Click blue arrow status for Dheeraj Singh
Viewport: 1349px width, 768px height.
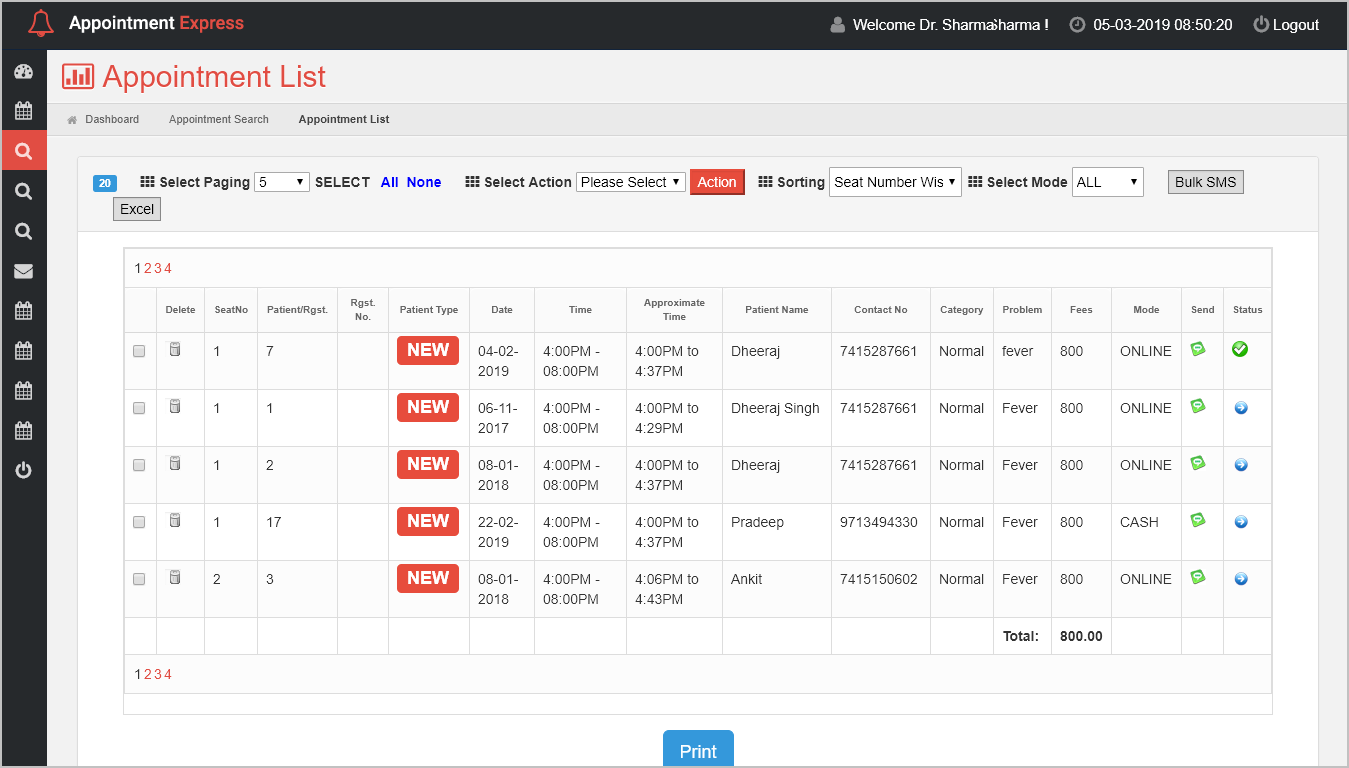(x=1241, y=408)
